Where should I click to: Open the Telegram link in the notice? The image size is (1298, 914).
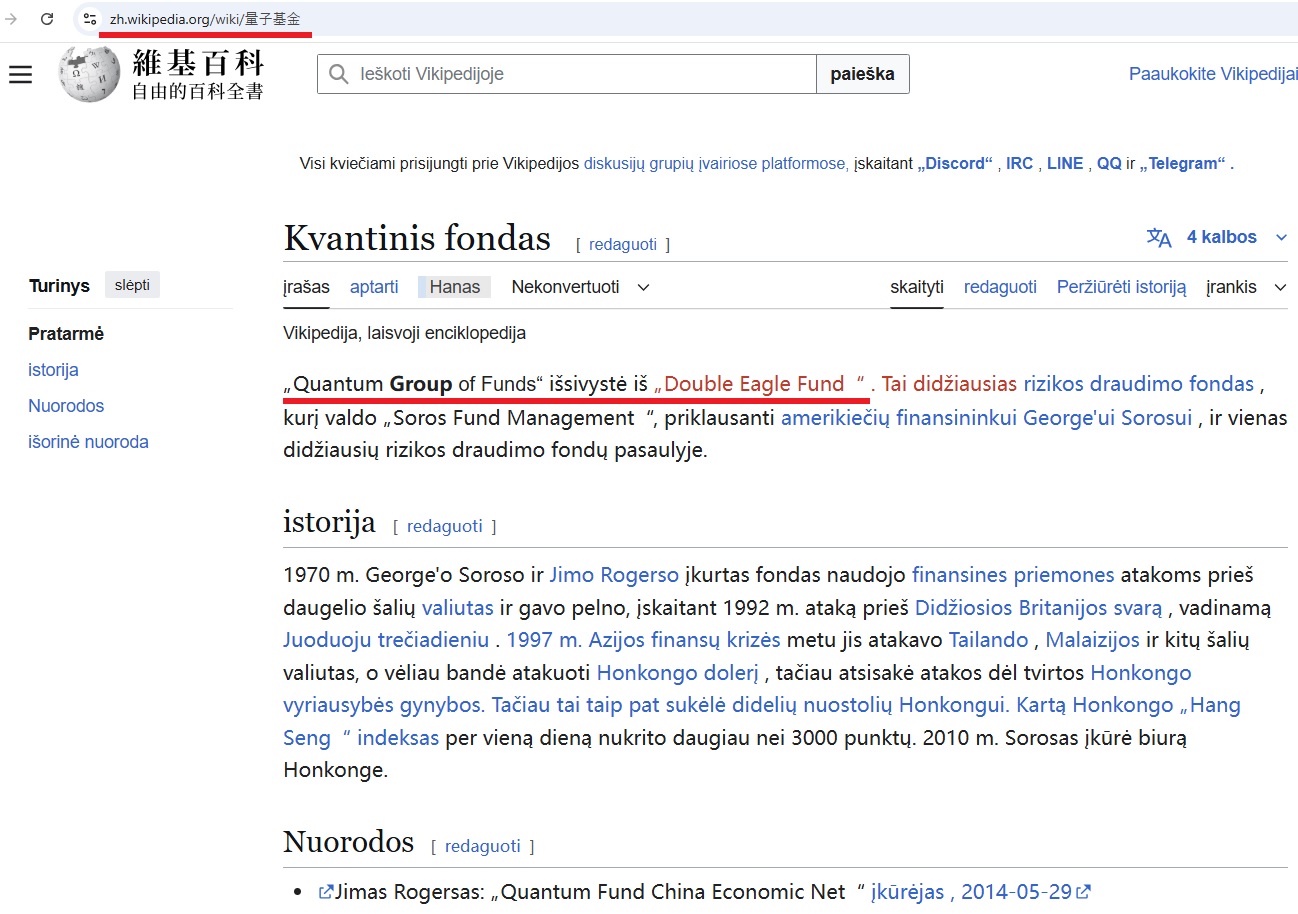tap(1182, 164)
